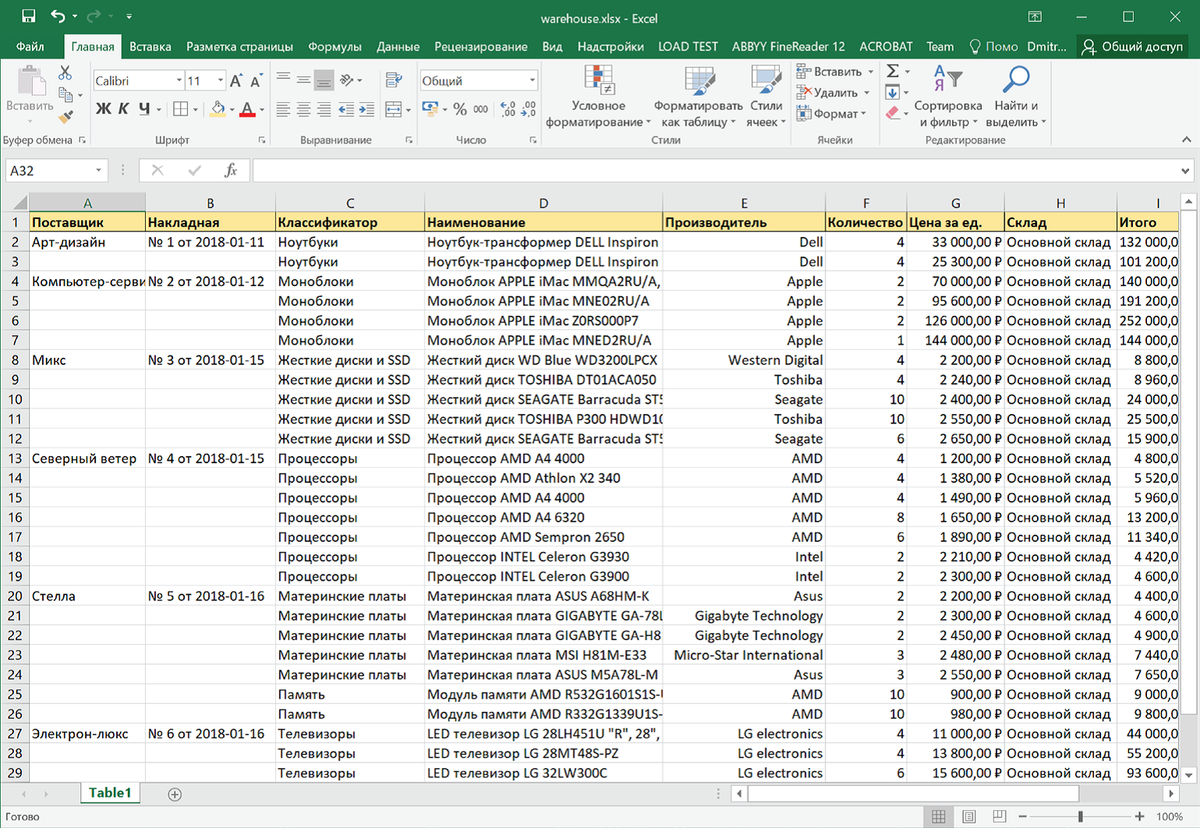
Task: Set vertical align bottom (highlighted)
Action: coord(323,81)
